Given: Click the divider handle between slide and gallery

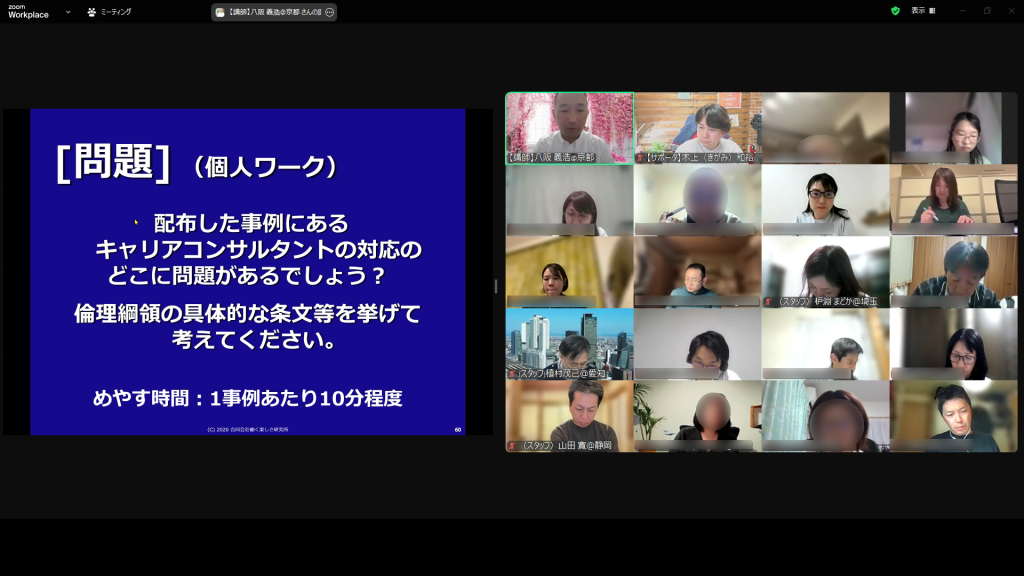Looking at the screenshot, I should pos(496,286).
